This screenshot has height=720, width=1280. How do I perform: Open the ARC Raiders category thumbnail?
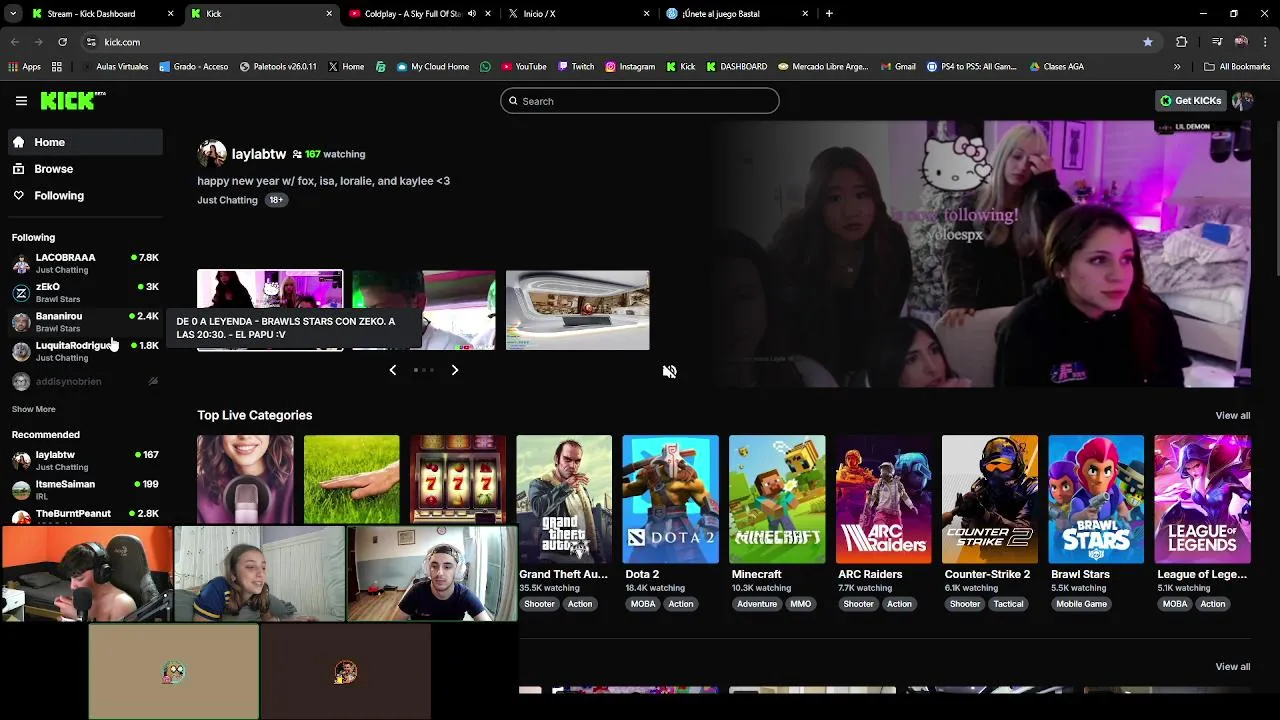(x=884, y=499)
